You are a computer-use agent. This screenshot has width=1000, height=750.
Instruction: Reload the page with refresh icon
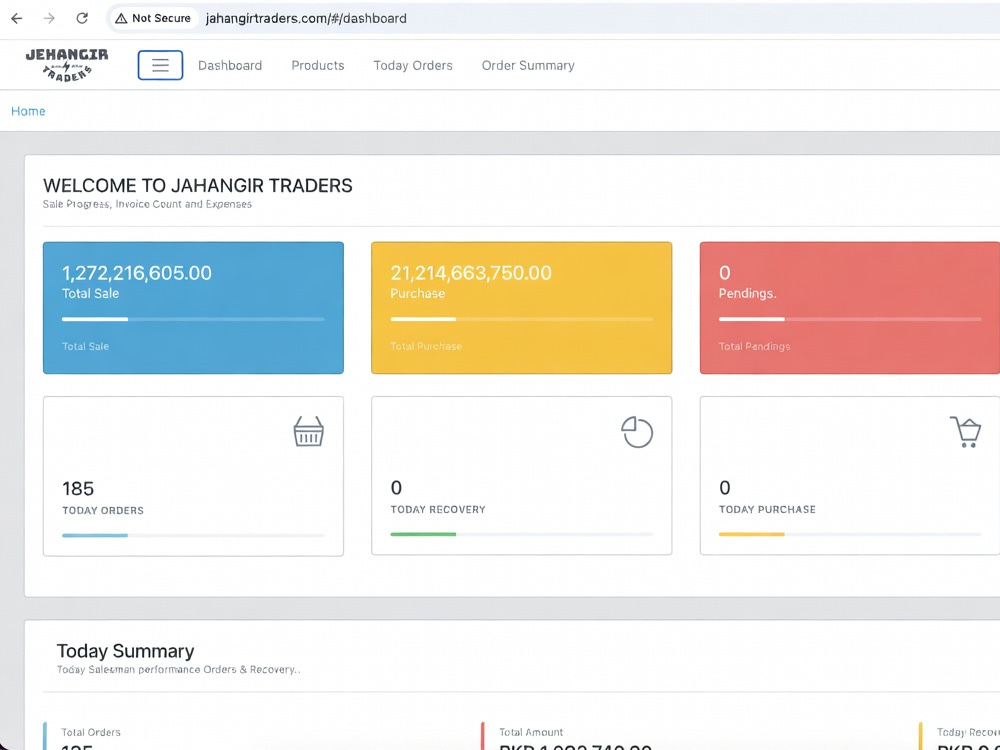tap(82, 18)
